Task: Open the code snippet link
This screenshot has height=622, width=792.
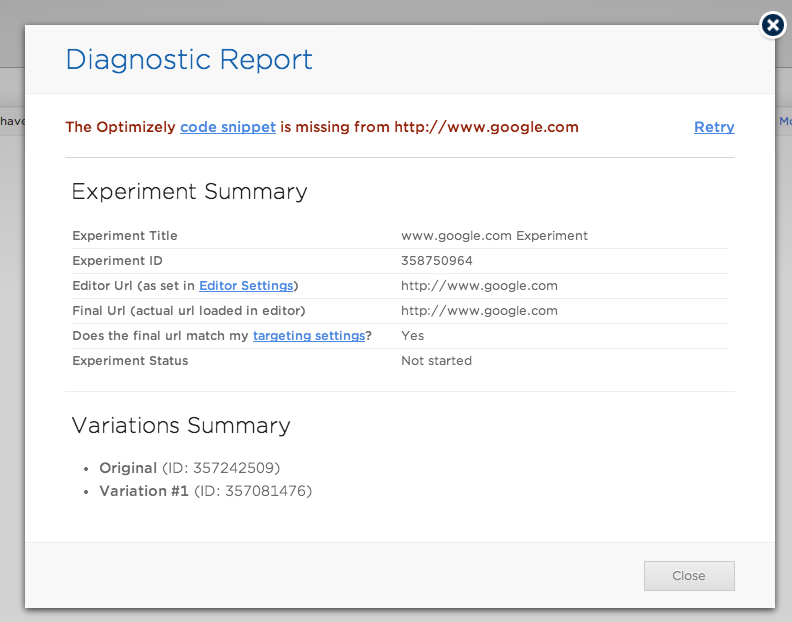Action: (228, 127)
